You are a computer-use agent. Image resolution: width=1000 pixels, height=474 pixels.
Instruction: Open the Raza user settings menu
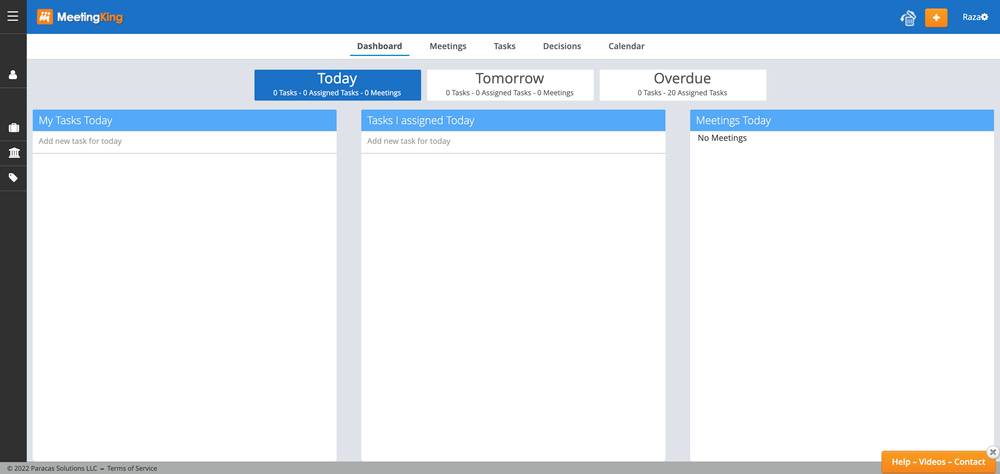point(974,17)
